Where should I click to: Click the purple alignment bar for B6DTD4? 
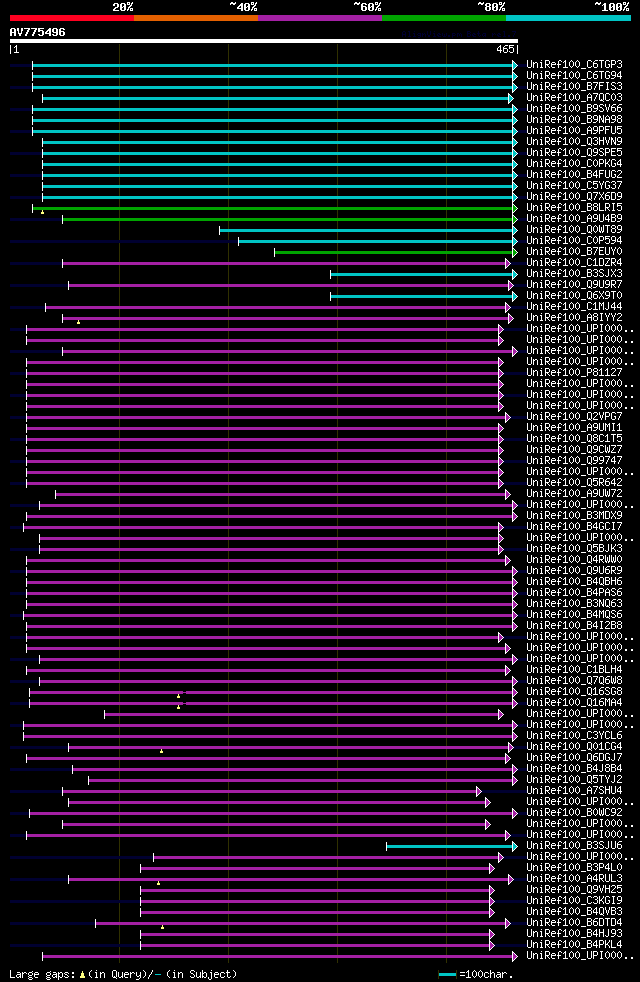pyautogui.click(x=303, y=924)
